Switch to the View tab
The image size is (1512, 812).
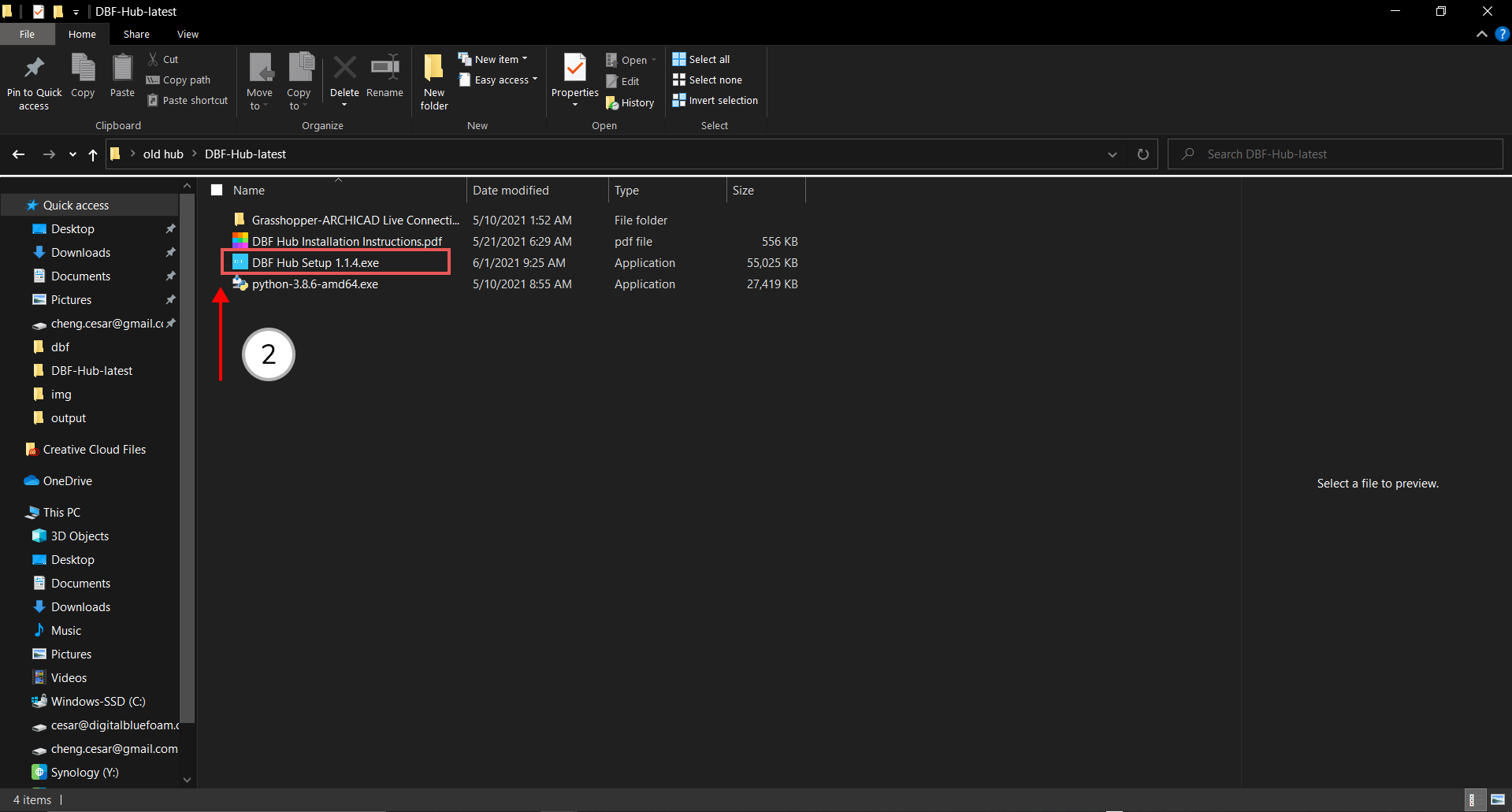(188, 34)
